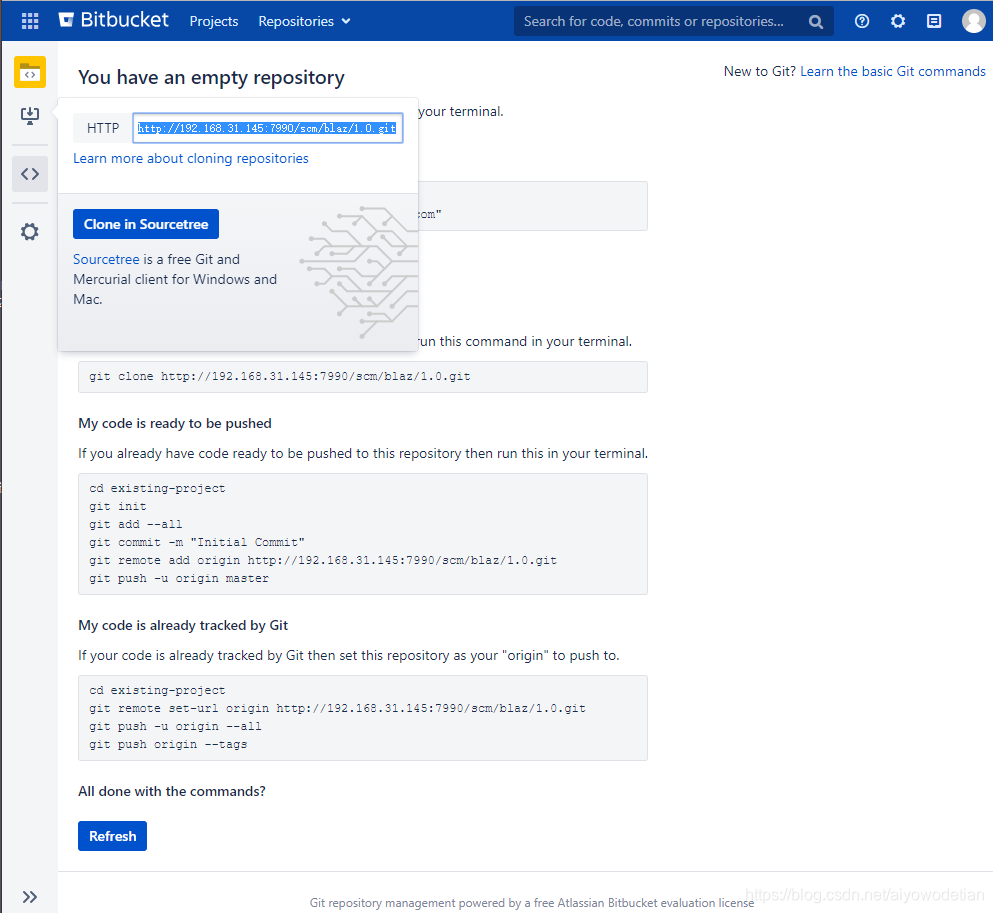Open the user profile avatar

973,21
